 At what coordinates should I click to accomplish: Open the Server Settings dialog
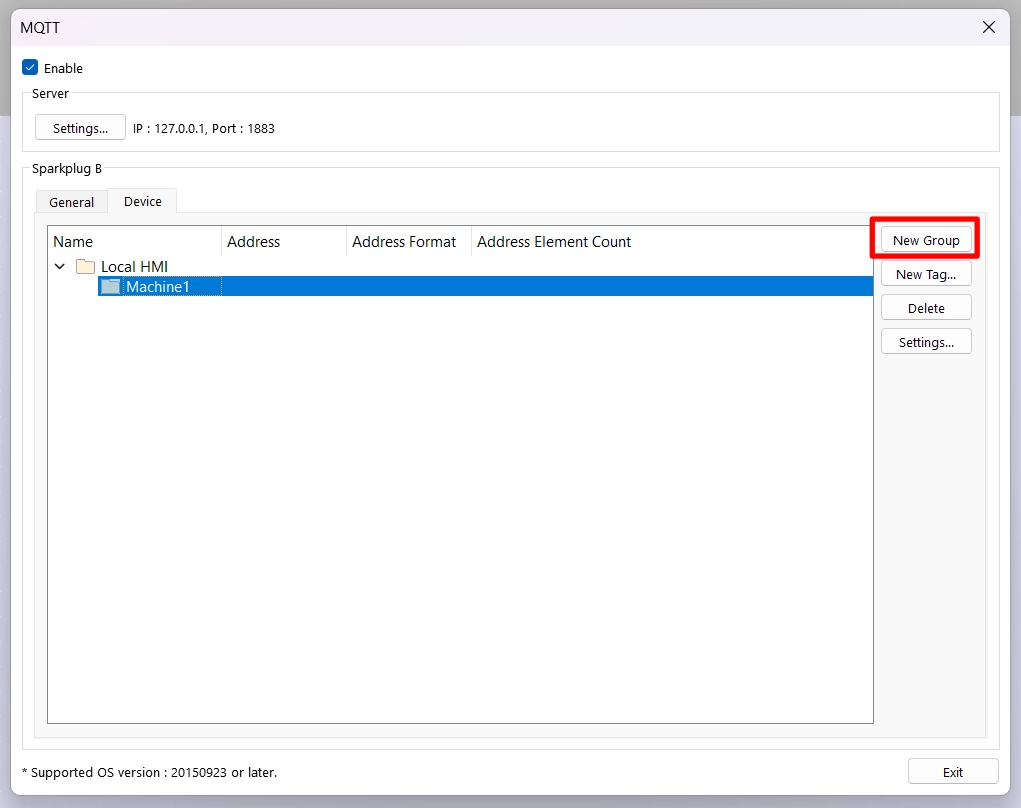(80, 127)
